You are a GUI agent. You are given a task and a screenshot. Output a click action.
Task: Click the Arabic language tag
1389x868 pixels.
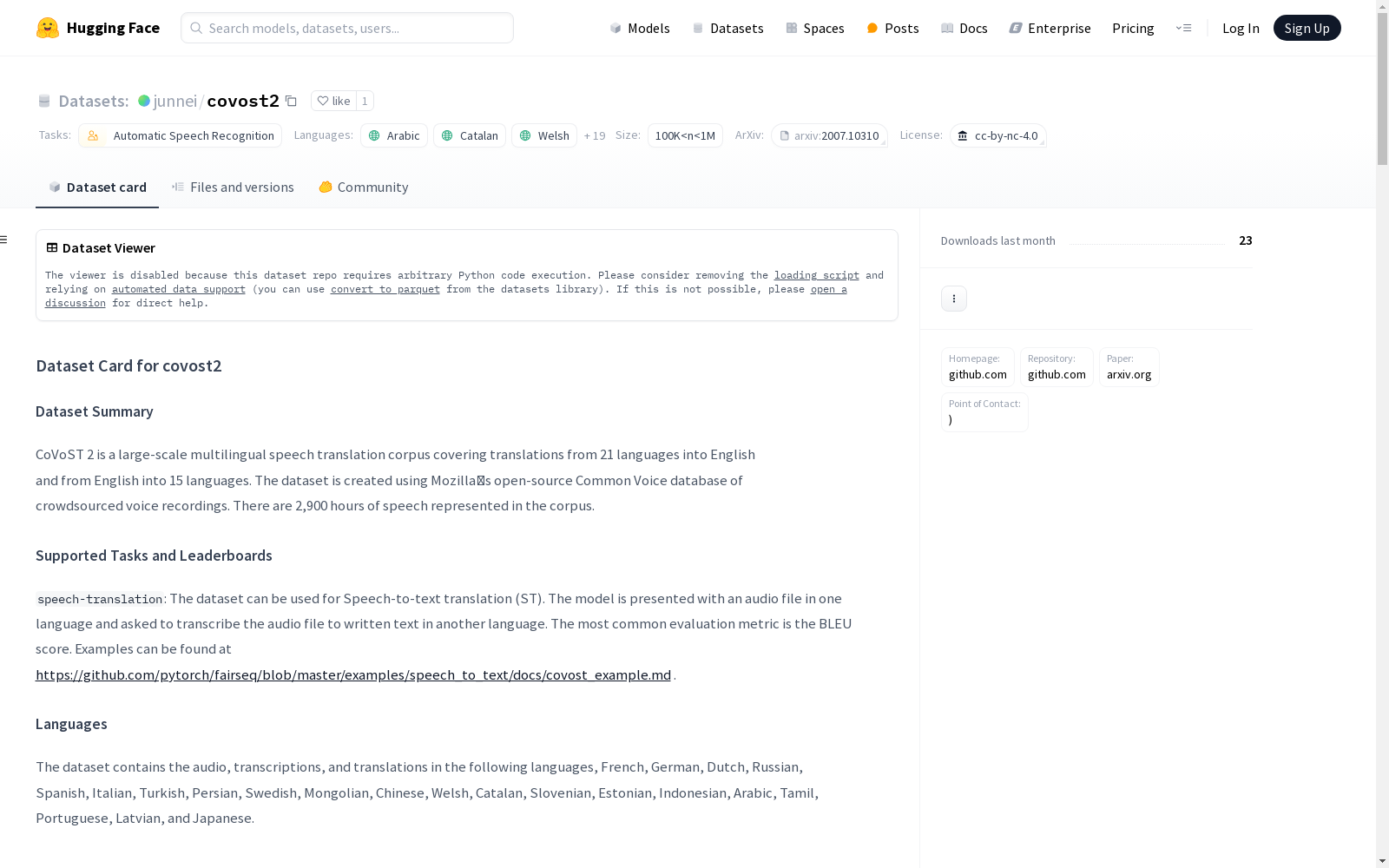pos(394,135)
